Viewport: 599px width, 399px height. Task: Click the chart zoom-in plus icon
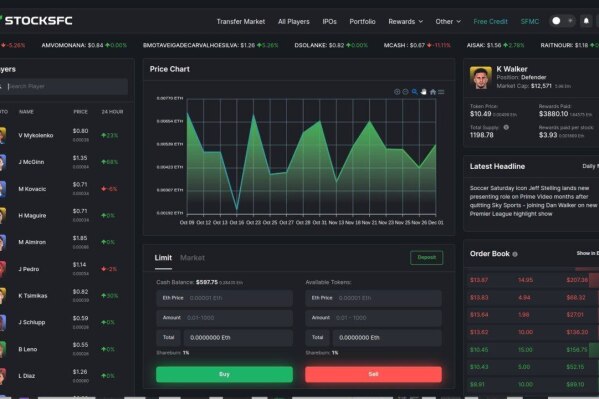tap(397, 92)
